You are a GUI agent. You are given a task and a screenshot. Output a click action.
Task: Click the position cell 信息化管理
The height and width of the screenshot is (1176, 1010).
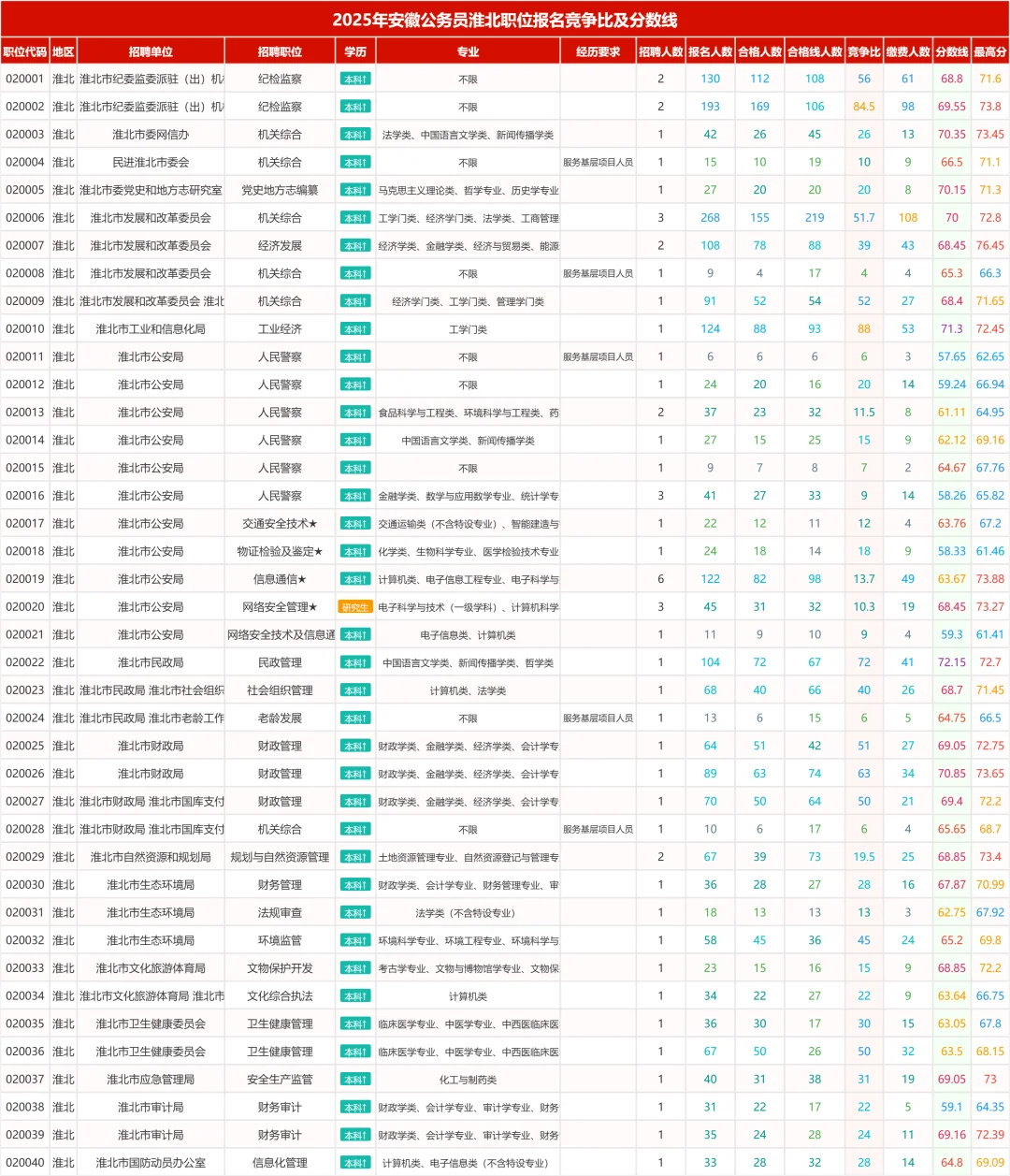pyautogui.click(x=280, y=1163)
